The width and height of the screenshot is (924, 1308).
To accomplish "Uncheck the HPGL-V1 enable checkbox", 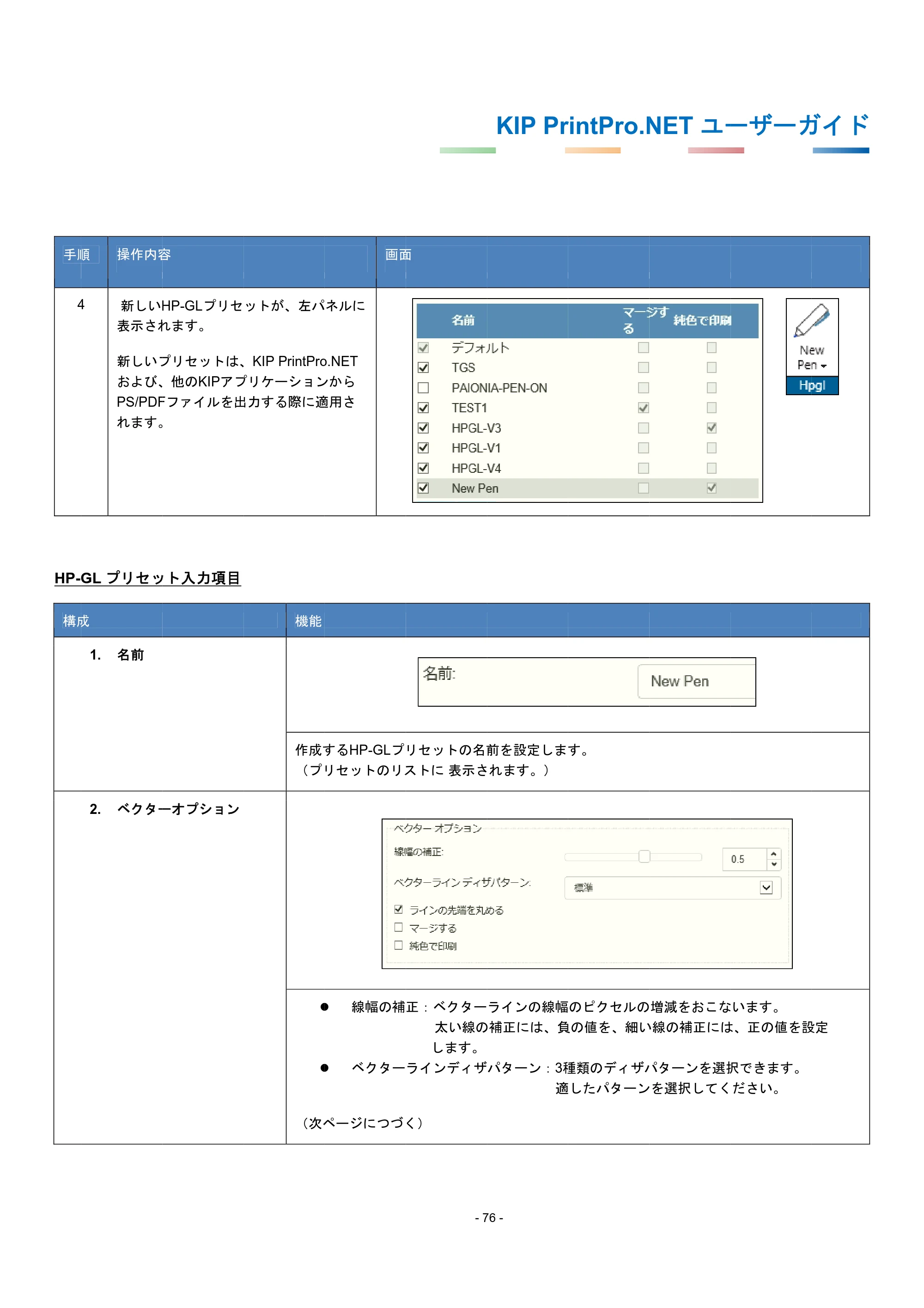I will click(x=423, y=448).
